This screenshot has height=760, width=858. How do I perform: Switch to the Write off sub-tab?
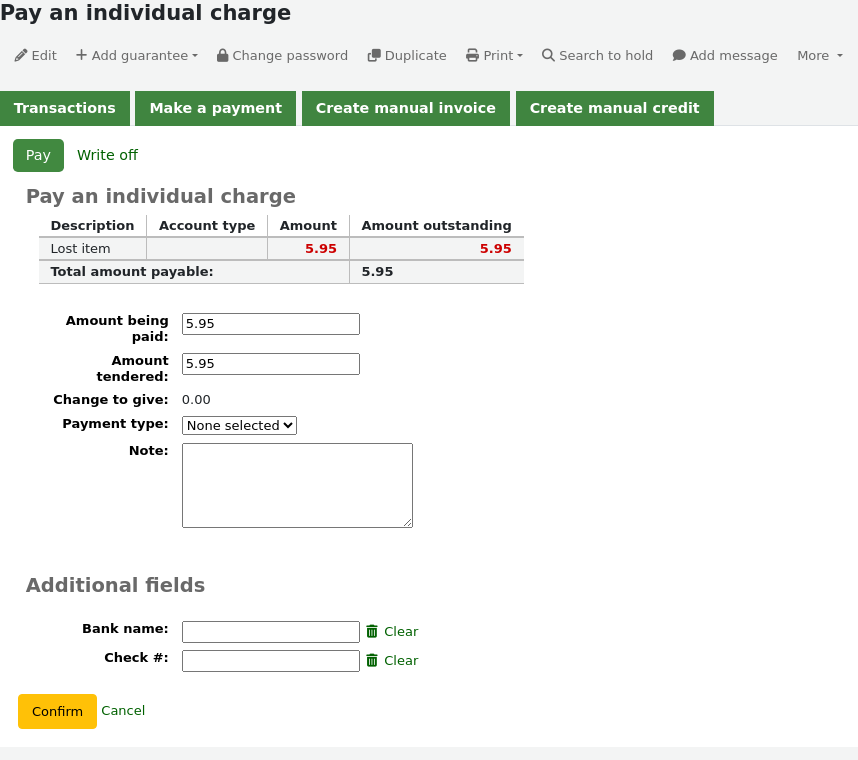click(x=107, y=155)
